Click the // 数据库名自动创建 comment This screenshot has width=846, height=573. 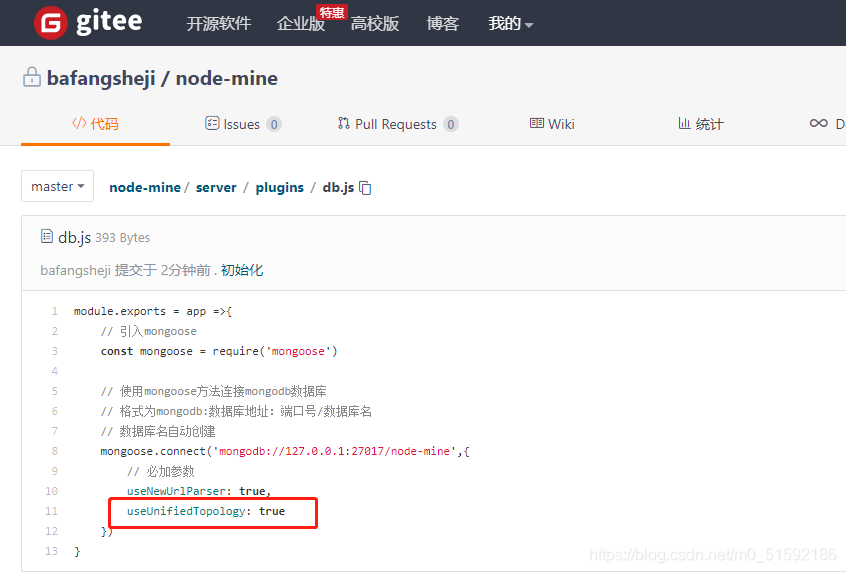click(x=158, y=431)
